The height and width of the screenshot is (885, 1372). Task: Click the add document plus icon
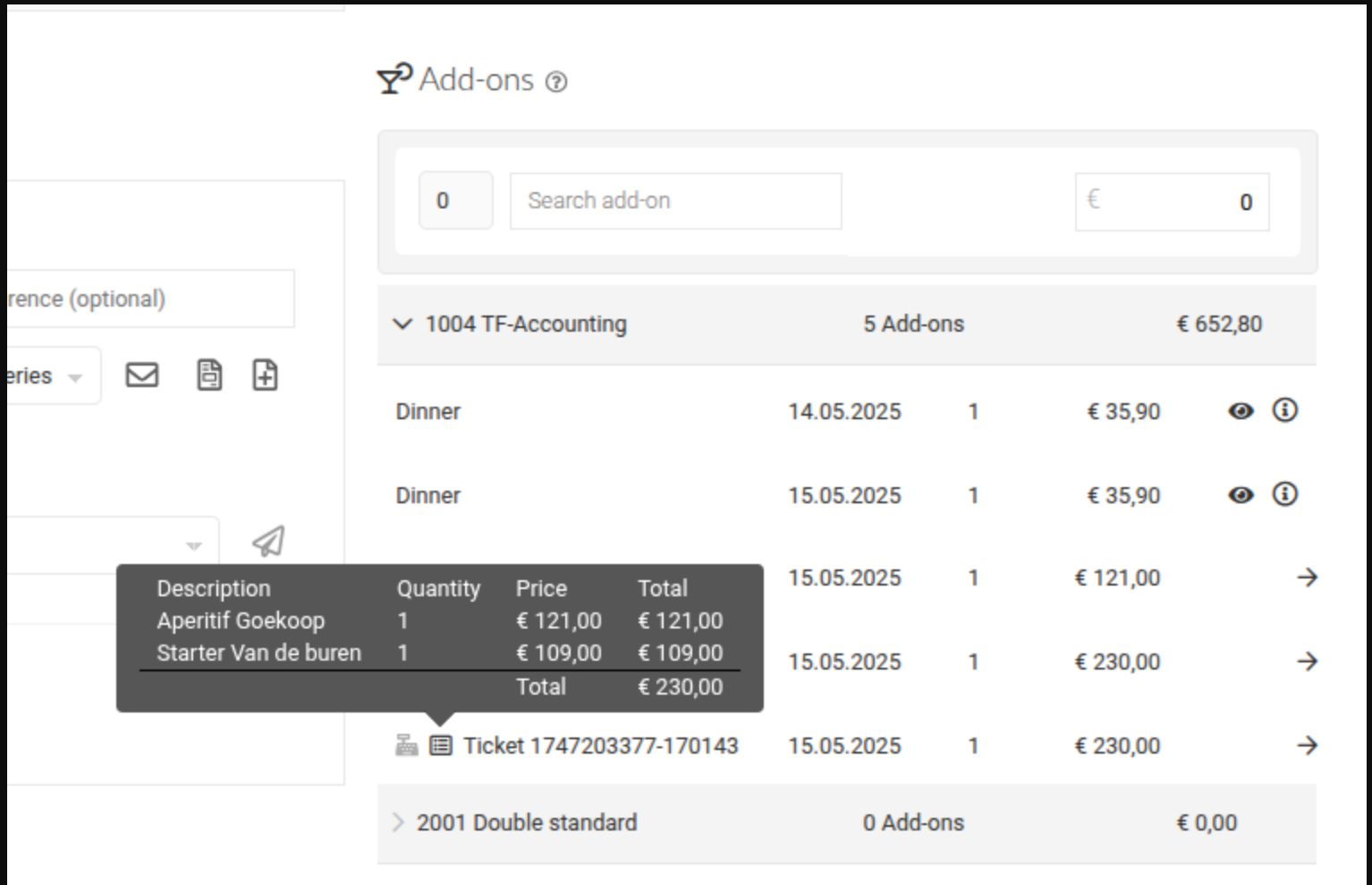pos(266,375)
